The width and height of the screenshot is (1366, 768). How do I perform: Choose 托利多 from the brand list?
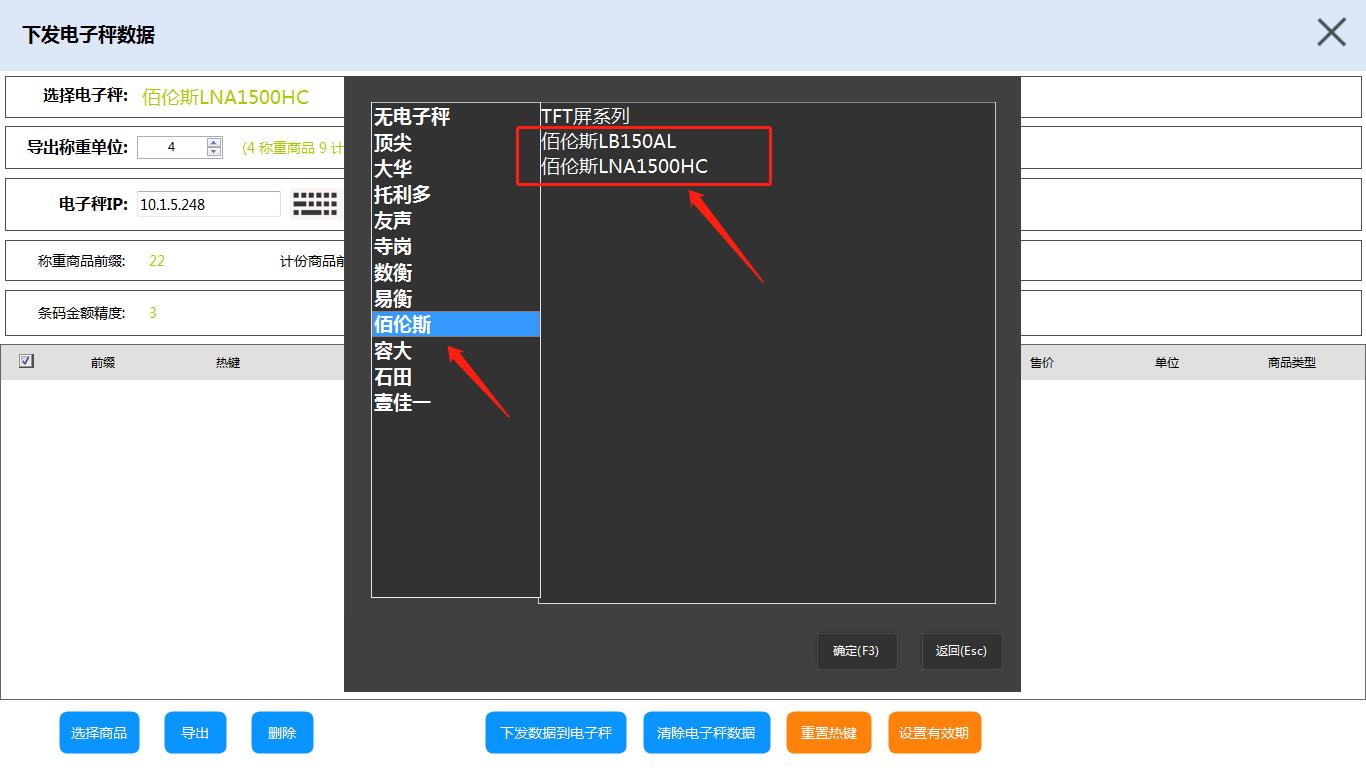tap(455, 195)
